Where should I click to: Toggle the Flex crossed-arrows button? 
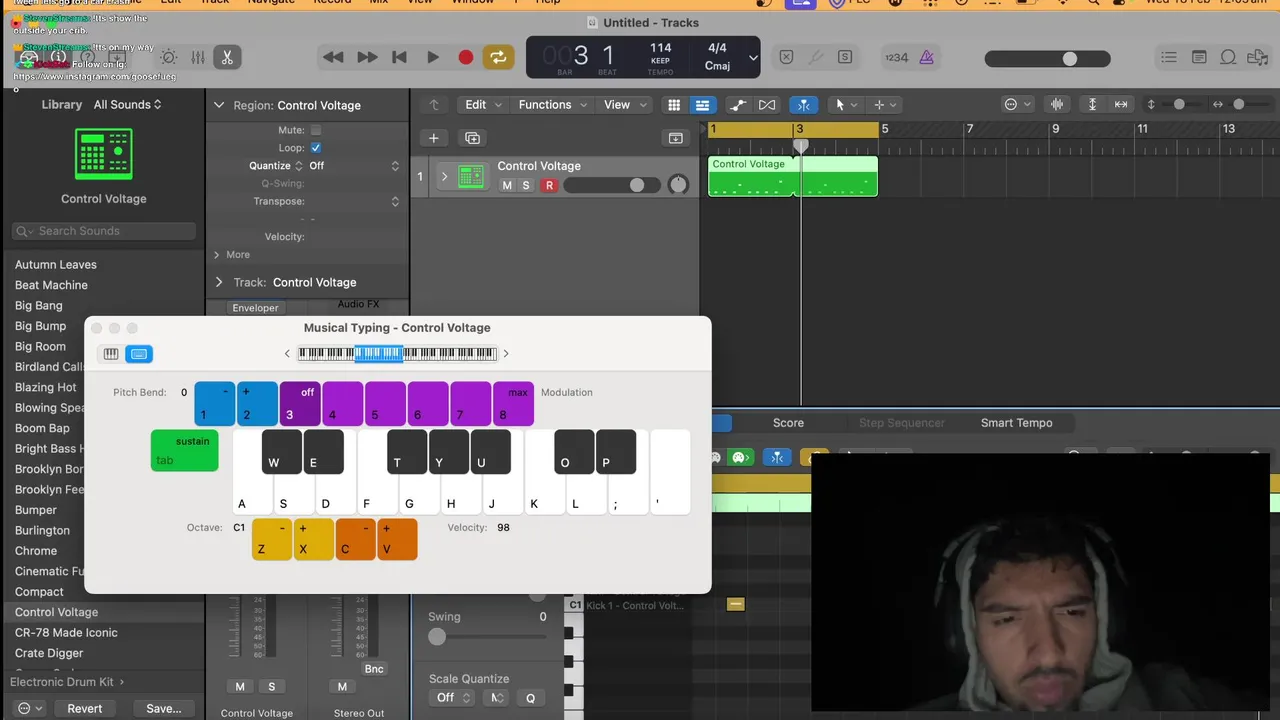click(x=767, y=105)
